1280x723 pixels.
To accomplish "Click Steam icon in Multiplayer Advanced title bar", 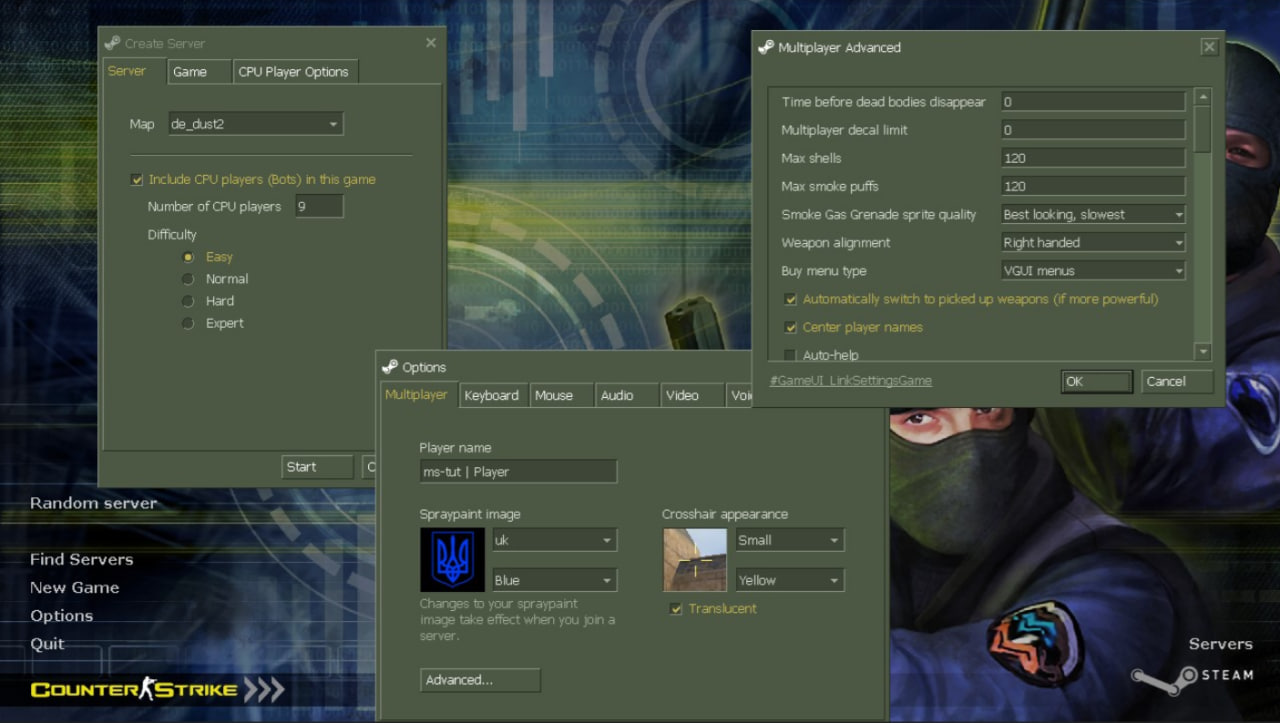I will click(766, 47).
